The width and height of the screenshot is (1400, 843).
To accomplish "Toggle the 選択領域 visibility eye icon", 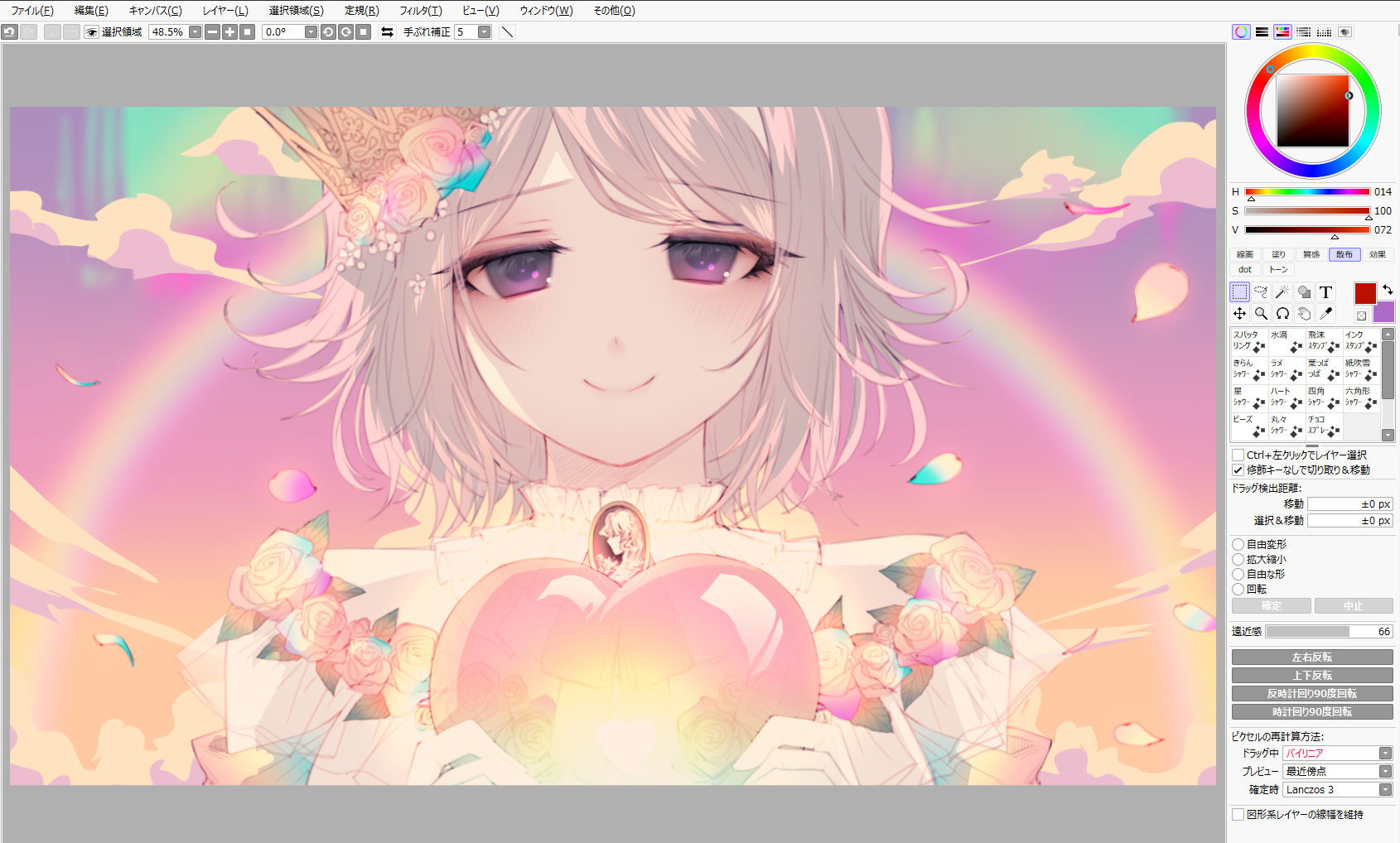I will [x=92, y=32].
